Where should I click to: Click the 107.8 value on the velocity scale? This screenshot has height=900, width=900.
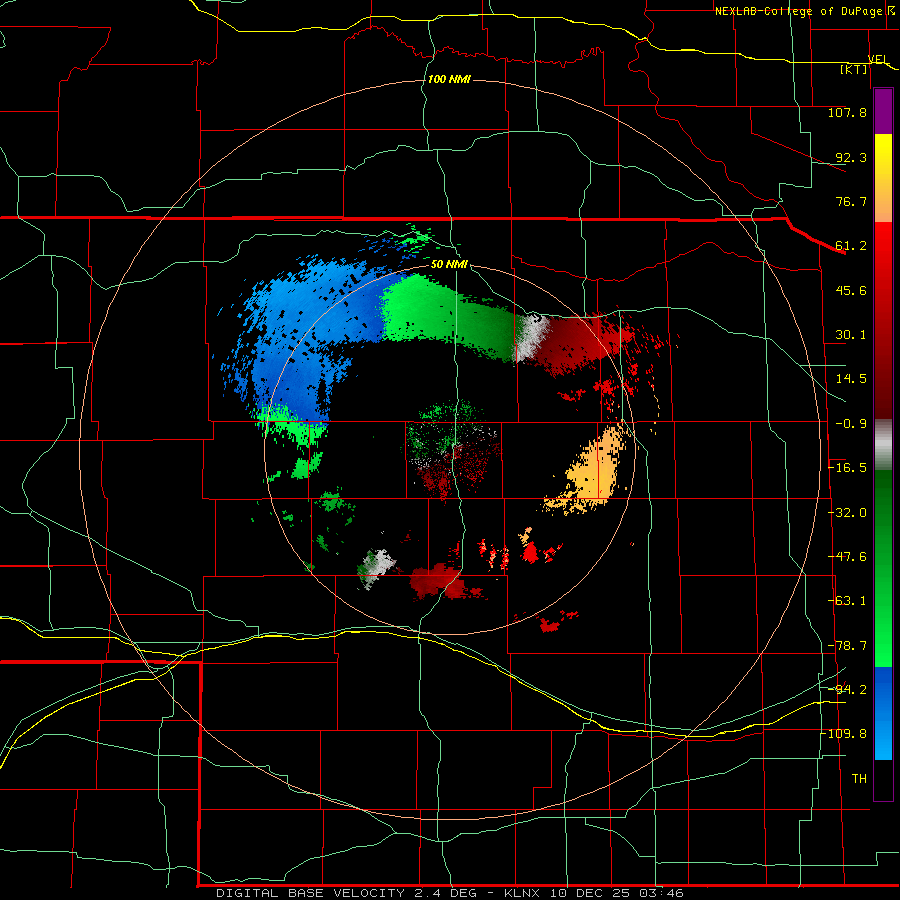[x=847, y=112]
